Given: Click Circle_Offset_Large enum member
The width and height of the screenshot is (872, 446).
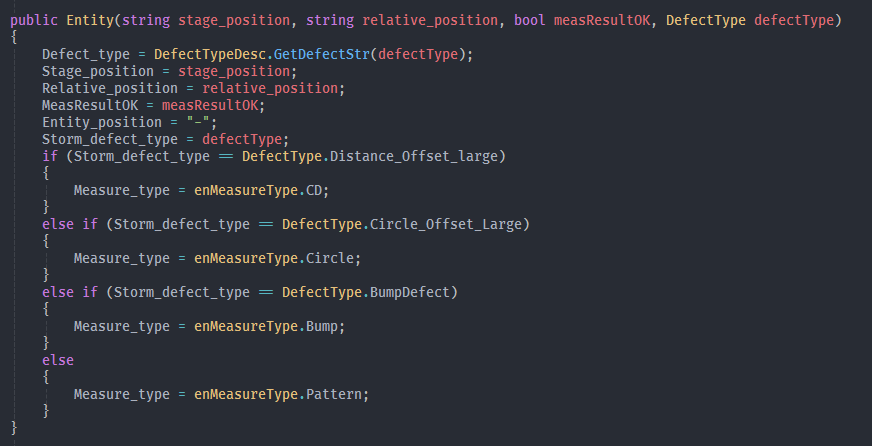Looking at the screenshot, I should point(446,225).
